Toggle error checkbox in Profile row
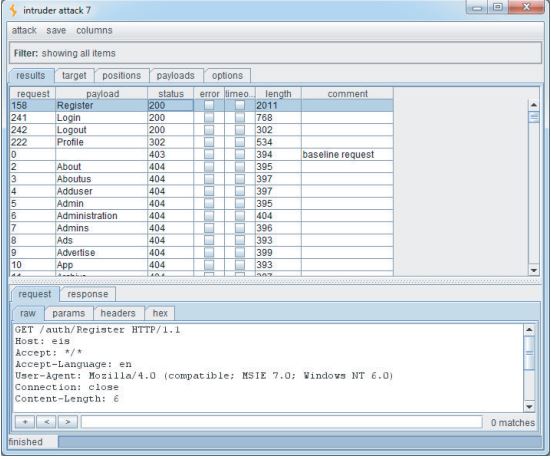 209,142
